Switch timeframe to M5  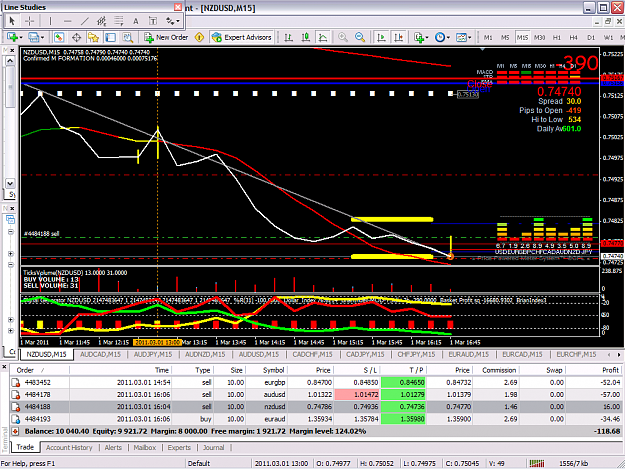click(505, 37)
